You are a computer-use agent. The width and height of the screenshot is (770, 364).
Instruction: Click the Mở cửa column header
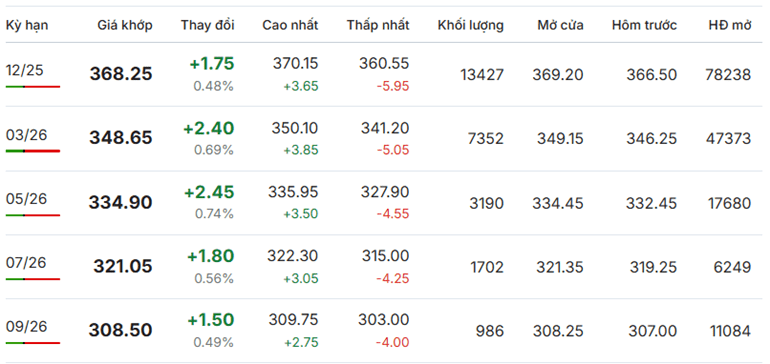point(560,26)
